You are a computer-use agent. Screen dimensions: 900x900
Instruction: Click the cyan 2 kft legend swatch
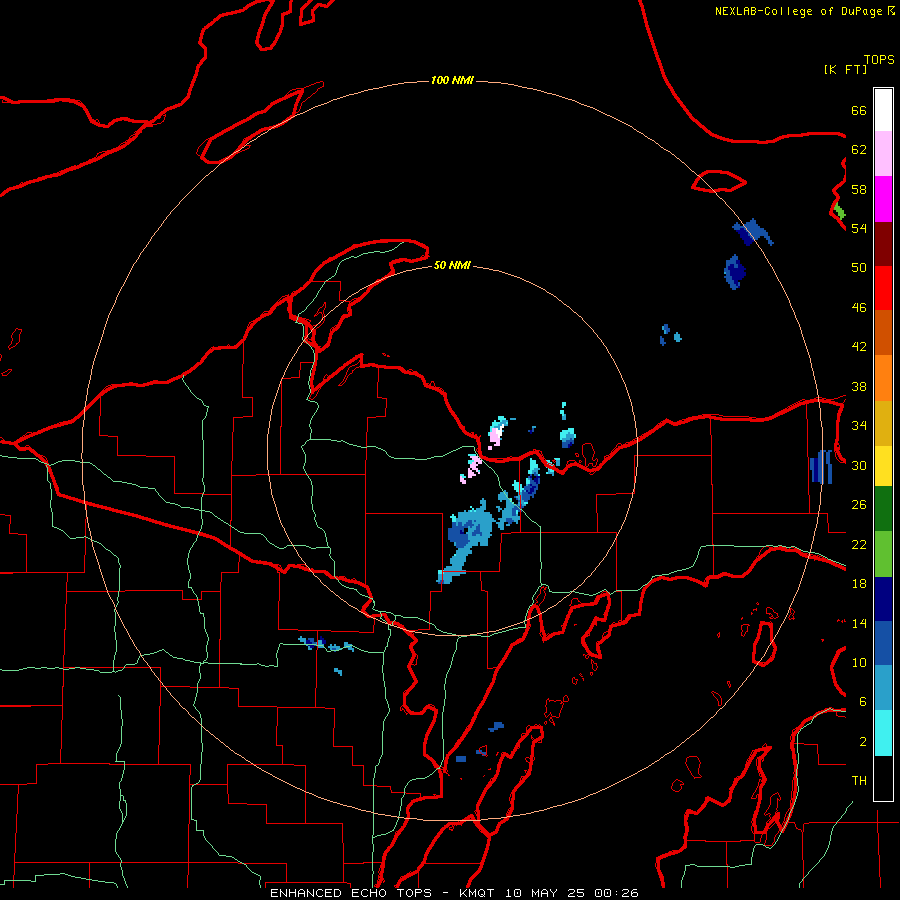point(883,733)
